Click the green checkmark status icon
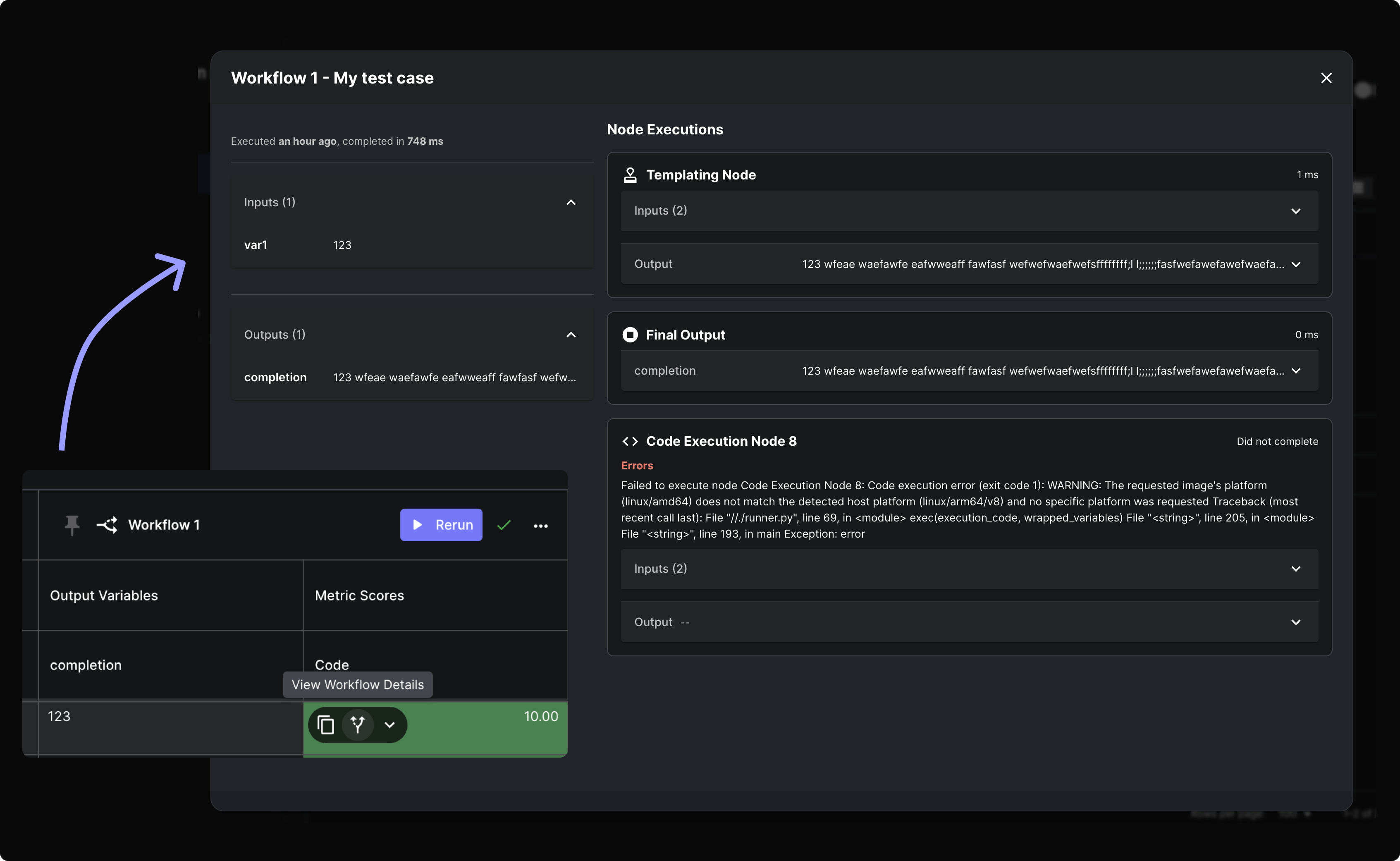1400x861 pixels. point(504,525)
